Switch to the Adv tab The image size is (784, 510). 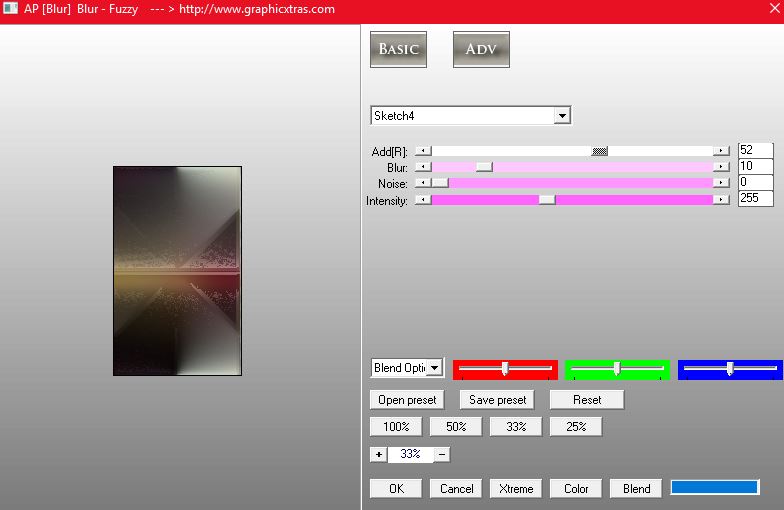[481, 49]
